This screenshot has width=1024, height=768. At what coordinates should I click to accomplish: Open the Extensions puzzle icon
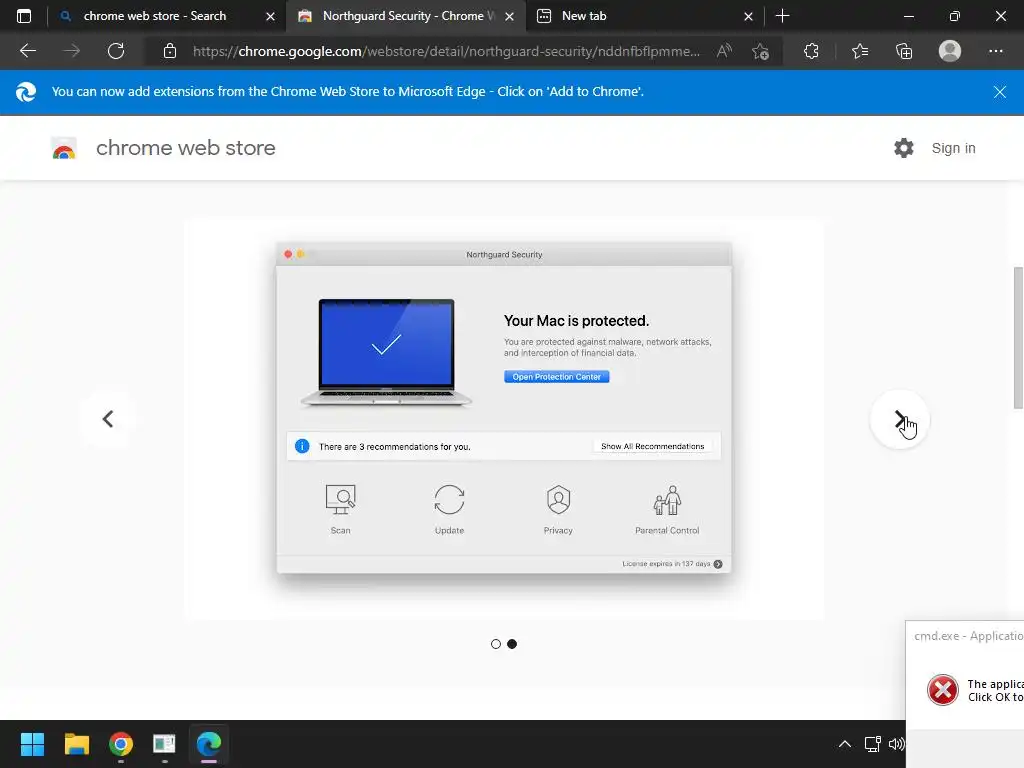click(x=811, y=51)
